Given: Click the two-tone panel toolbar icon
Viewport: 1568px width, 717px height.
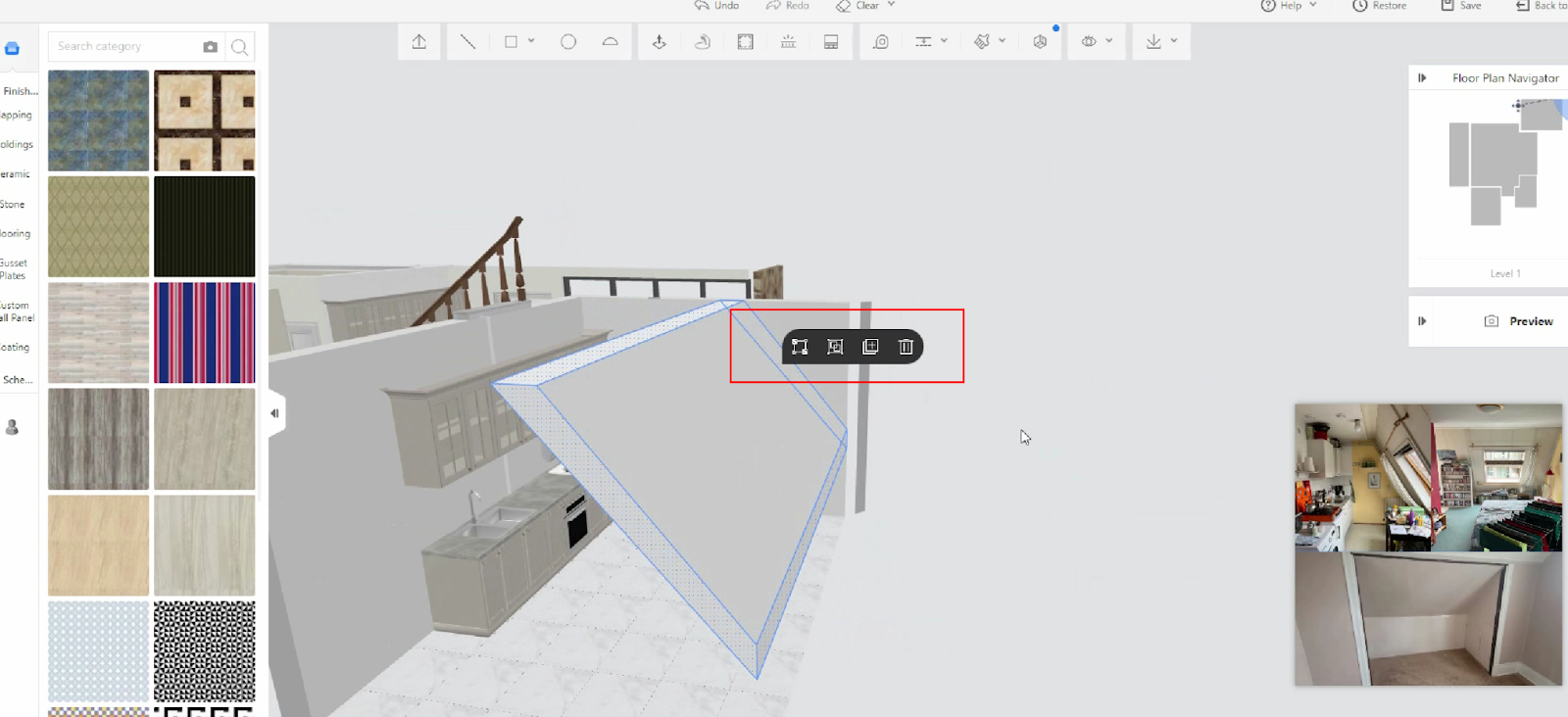Looking at the screenshot, I should pyautogui.click(x=831, y=42).
